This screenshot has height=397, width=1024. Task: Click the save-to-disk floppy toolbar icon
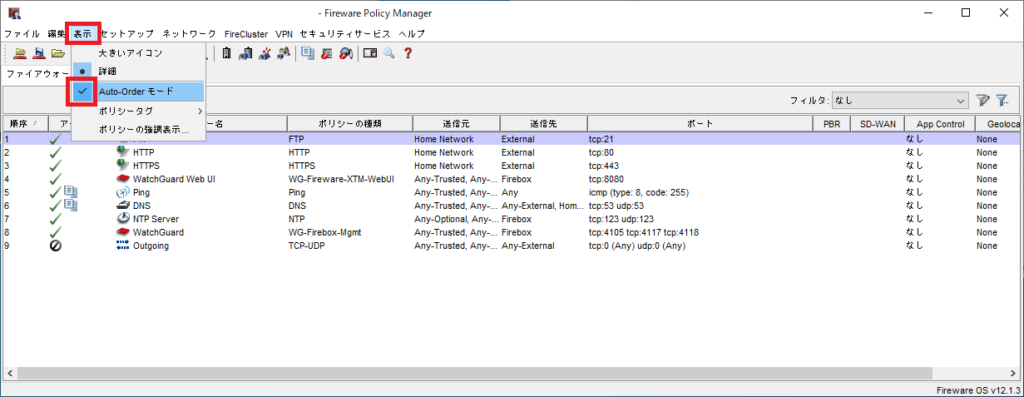(39, 54)
